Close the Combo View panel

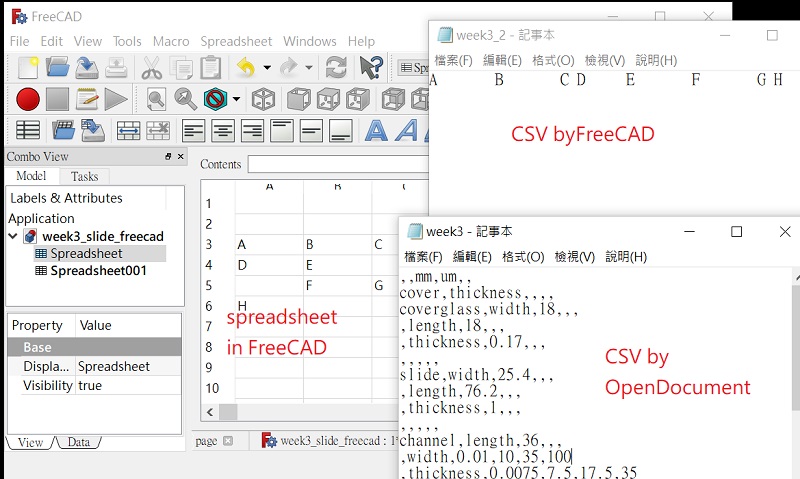pos(180,157)
